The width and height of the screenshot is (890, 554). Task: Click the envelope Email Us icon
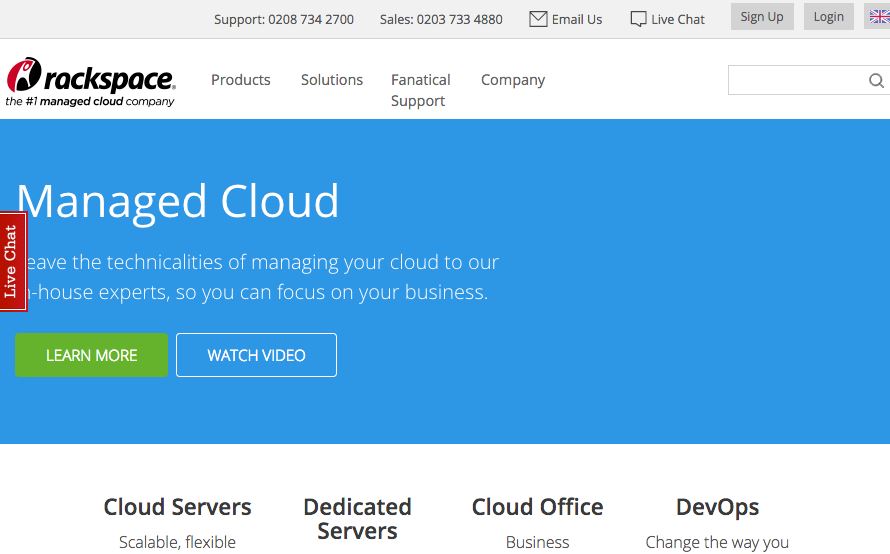pyautogui.click(x=538, y=19)
